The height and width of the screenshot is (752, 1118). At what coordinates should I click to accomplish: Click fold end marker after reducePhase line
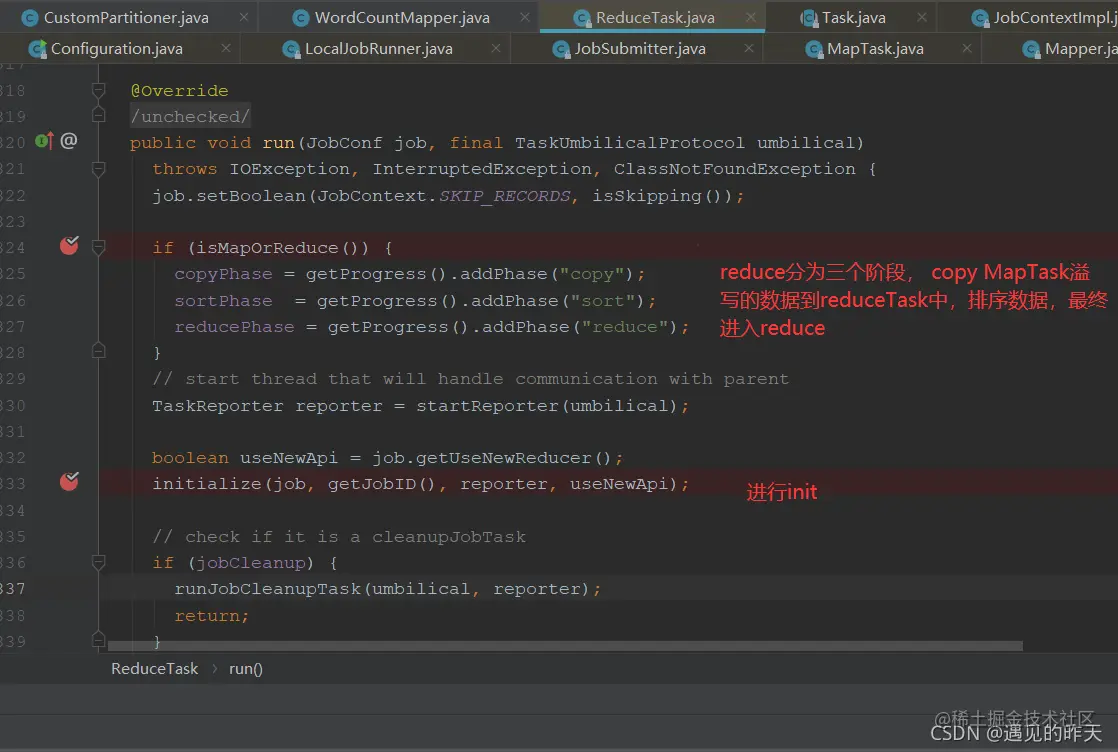(98, 351)
